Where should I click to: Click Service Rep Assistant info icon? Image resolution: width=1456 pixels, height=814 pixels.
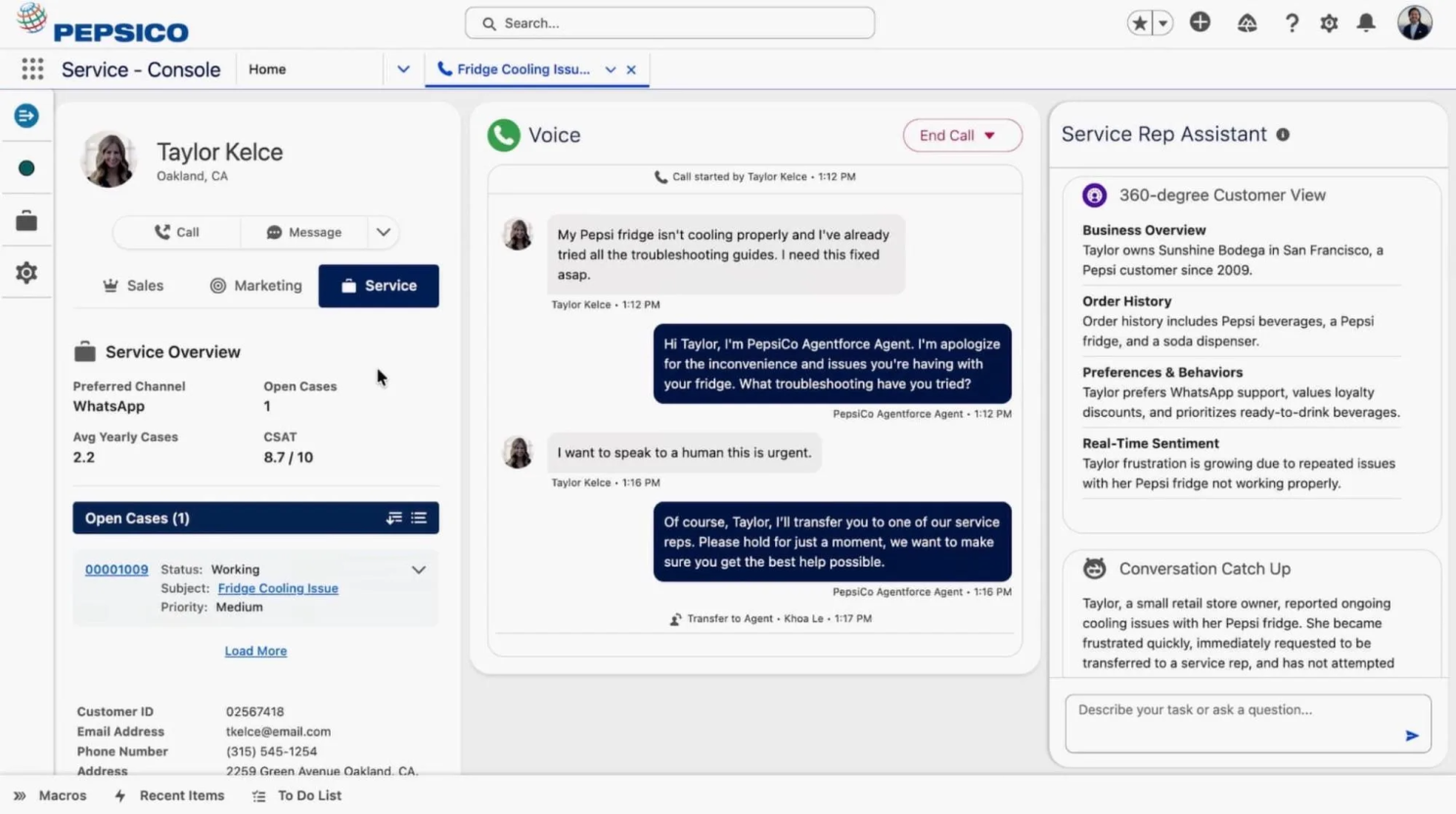tap(1283, 135)
